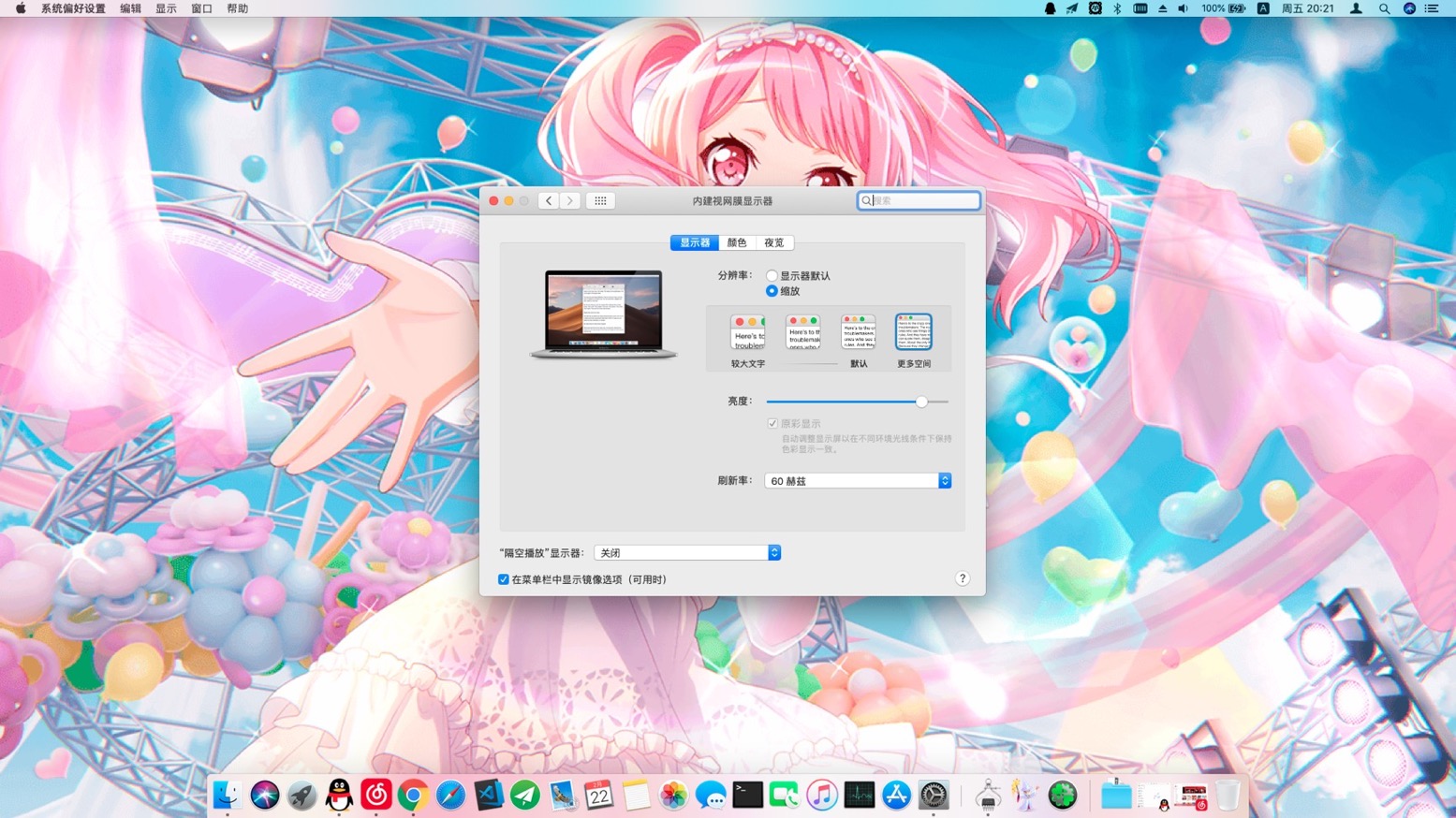Open Notification Center list icon
The image size is (1456, 818).
[1432, 8]
